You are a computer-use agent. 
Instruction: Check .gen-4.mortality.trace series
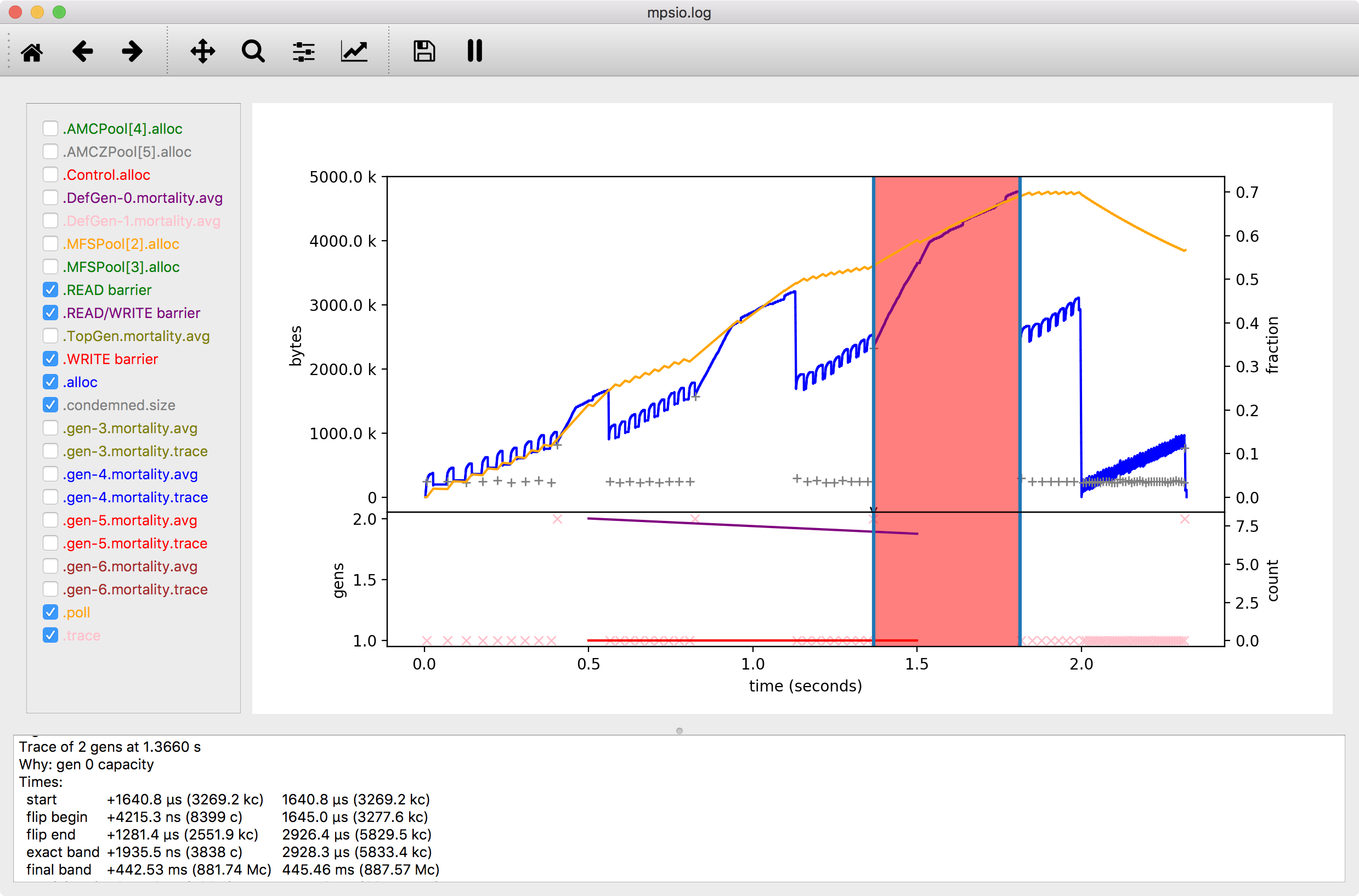(x=50, y=497)
